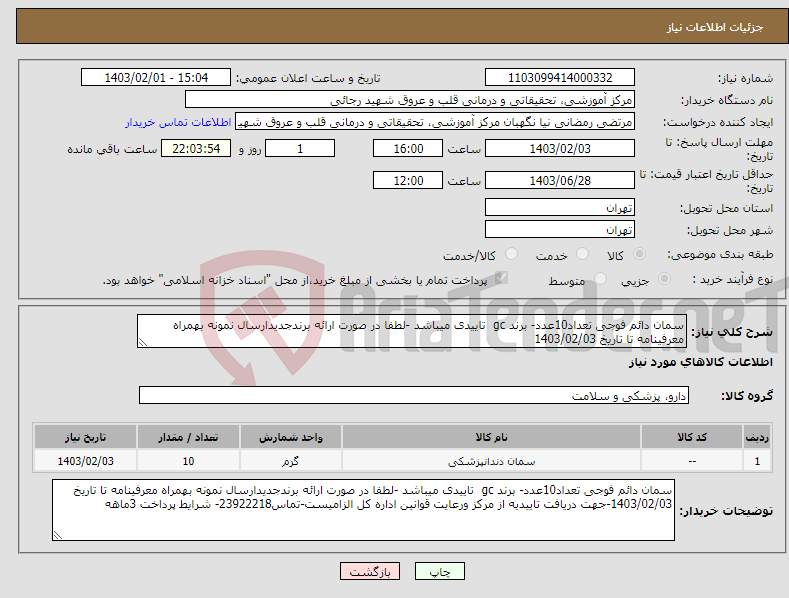The height and width of the screenshot is (598, 789).
Task: Click the buyer organization name field
Action: (x=410, y=100)
